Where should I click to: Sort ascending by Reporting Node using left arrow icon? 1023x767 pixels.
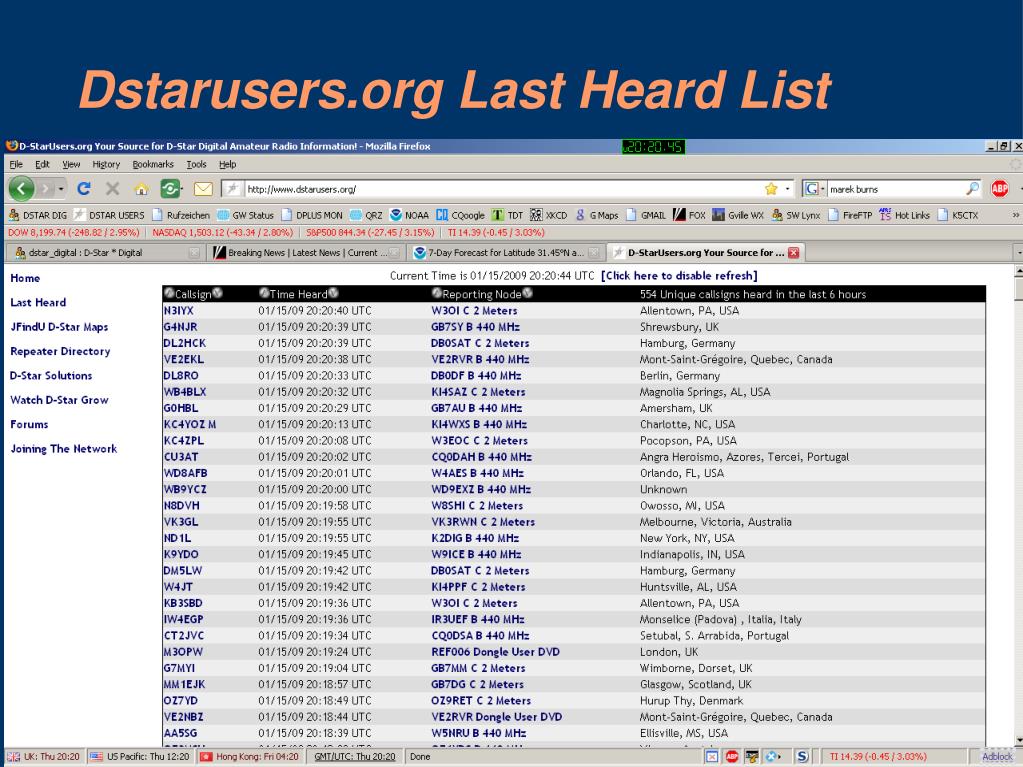[436, 293]
